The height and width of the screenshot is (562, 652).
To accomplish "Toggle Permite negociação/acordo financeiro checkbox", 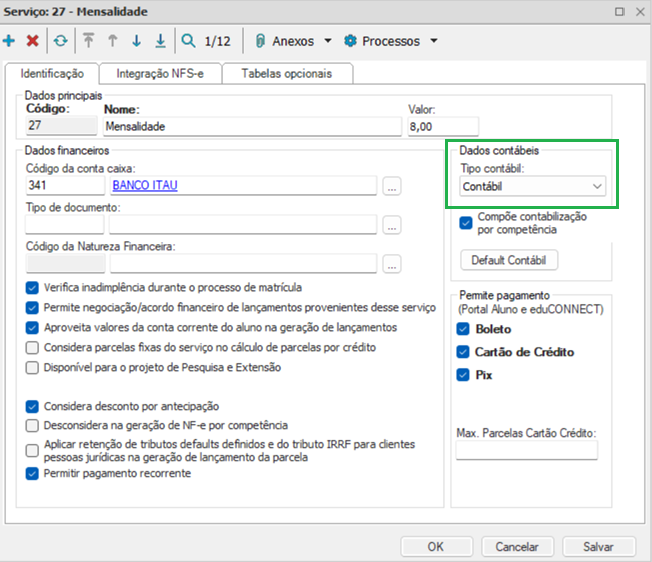I will click(32, 308).
